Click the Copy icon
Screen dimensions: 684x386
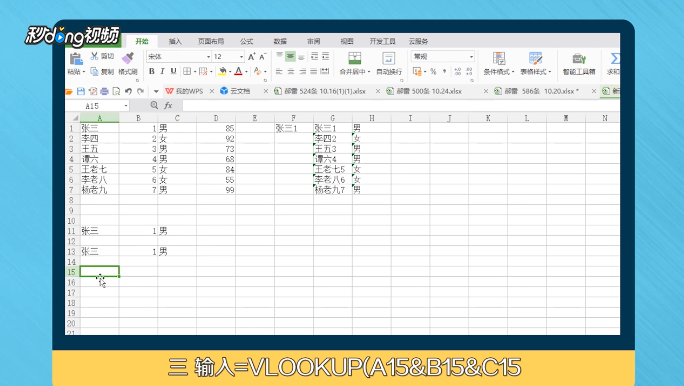94,71
